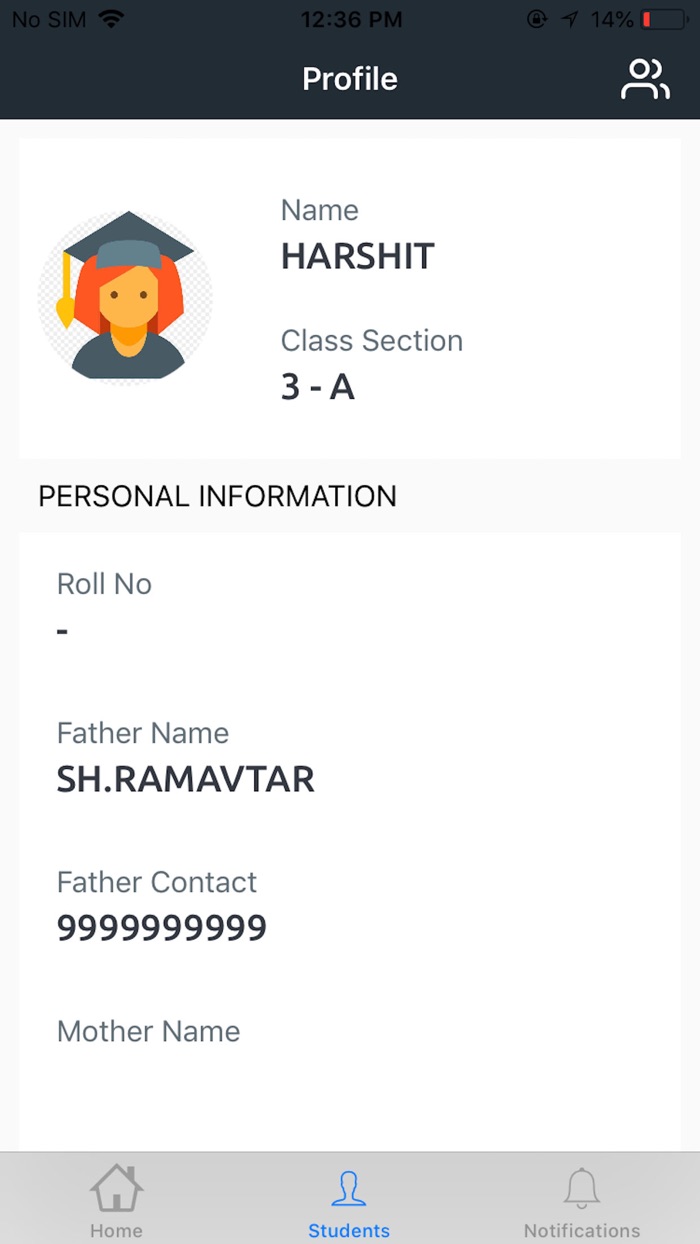Tap the PERSONAL INFORMATION section header
The width and height of the screenshot is (700, 1244).
coord(217,495)
